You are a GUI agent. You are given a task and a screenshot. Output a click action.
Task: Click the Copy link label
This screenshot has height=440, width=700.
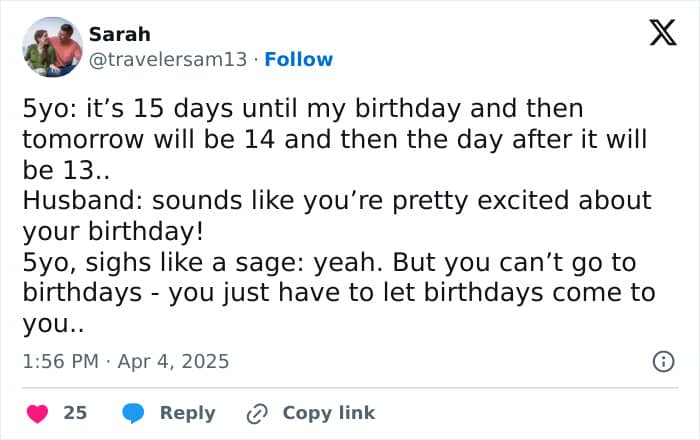(329, 413)
